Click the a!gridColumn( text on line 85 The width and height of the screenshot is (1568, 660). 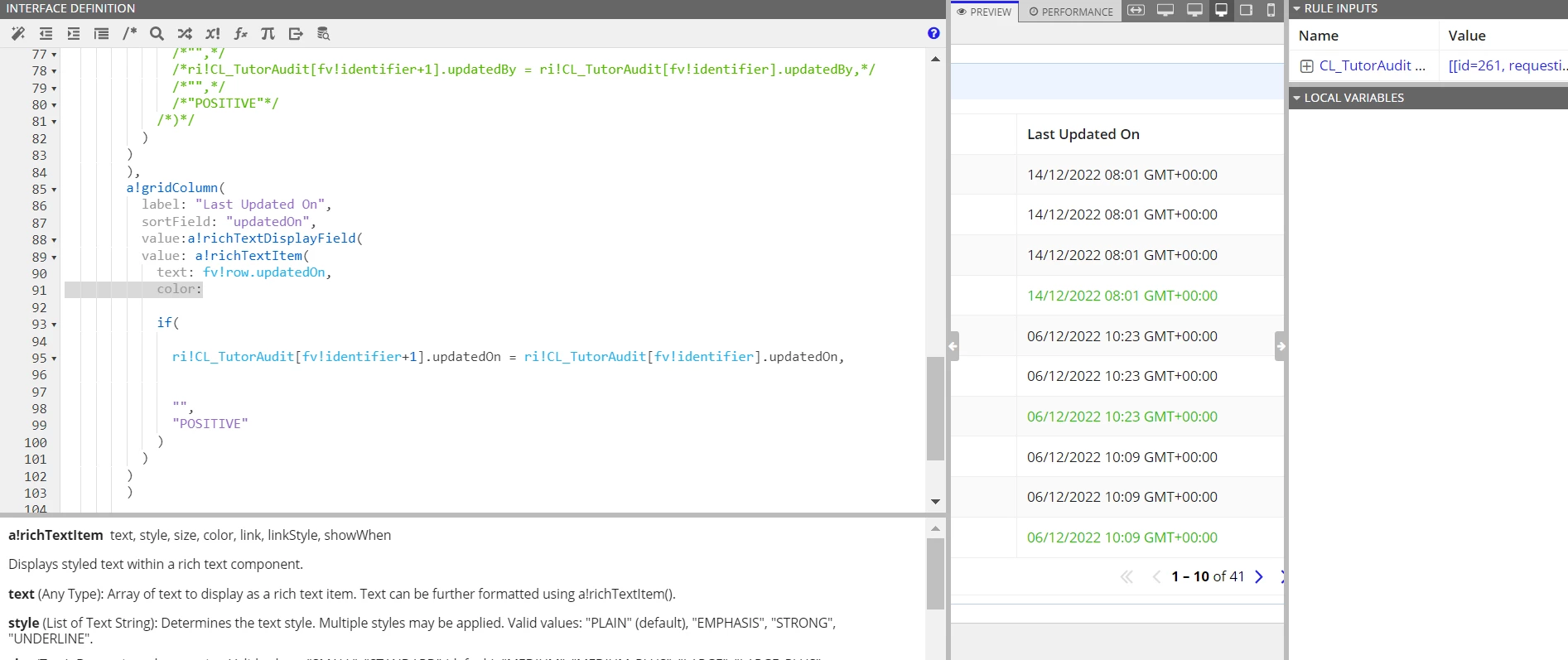pyautogui.click(x=176, y=188)
